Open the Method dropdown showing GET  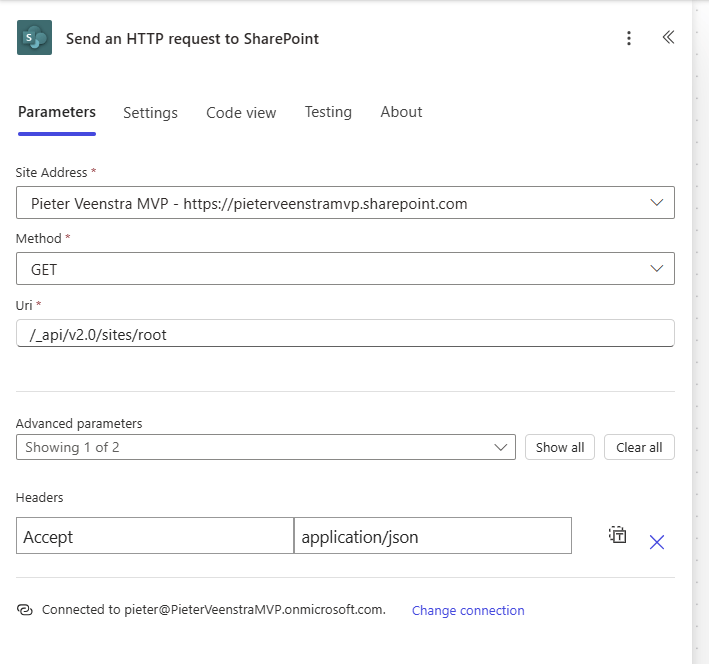345,269
